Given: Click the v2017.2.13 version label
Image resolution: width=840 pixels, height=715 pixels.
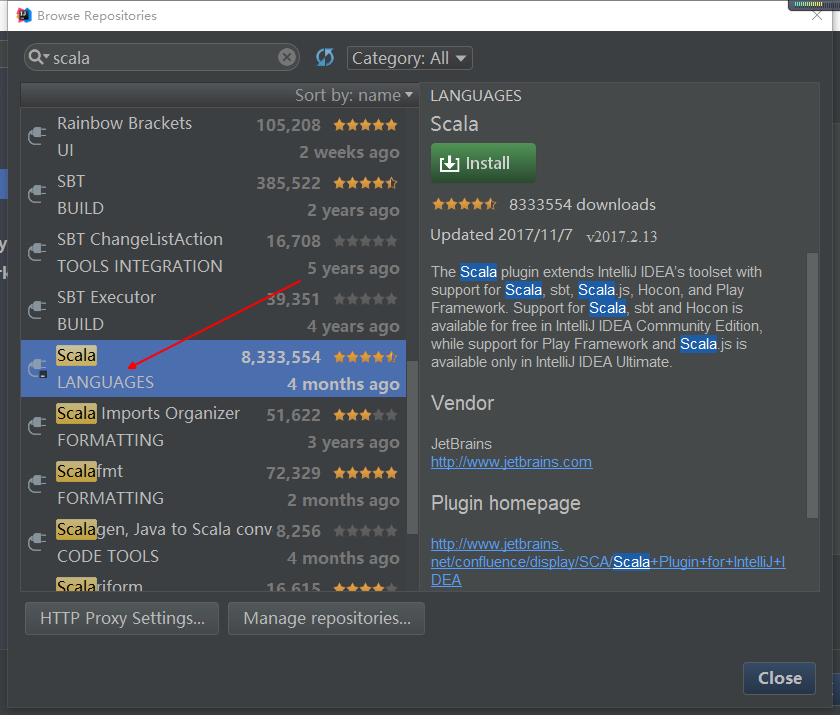Looking at the screenshot, I should (x=621, y=236).
